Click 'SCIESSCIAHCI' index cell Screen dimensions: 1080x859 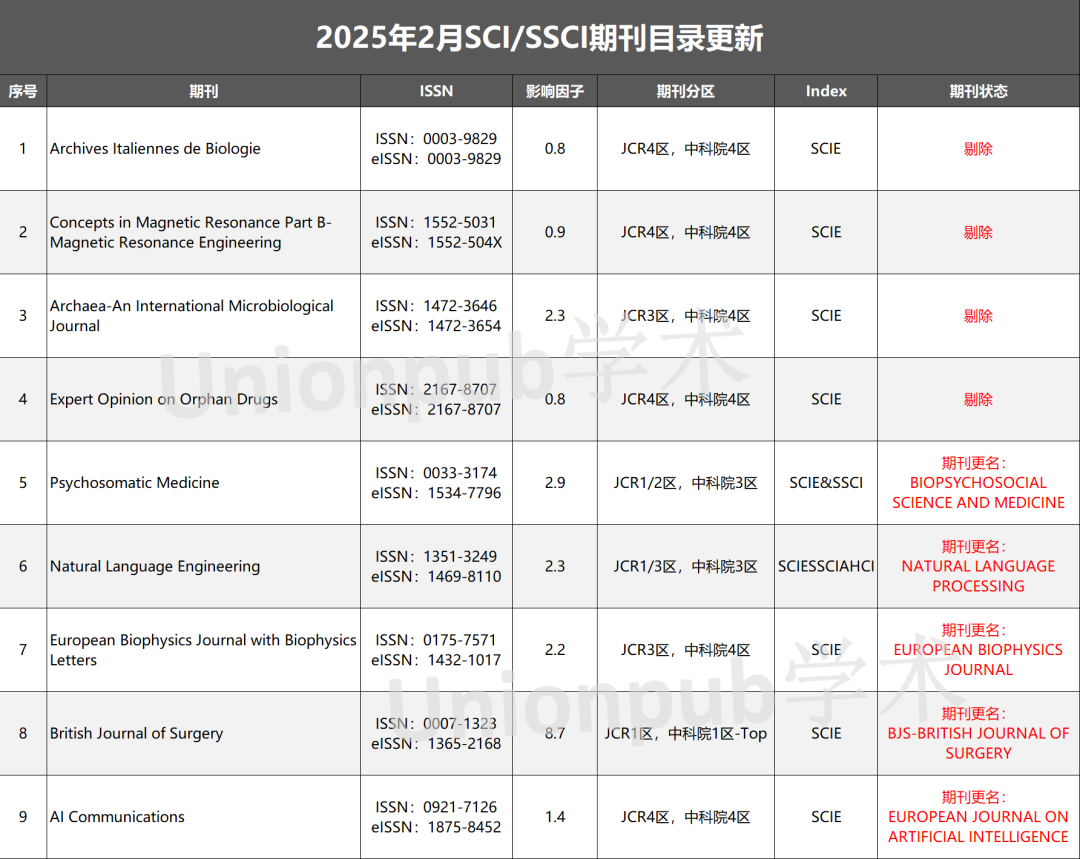coord(826,566)
